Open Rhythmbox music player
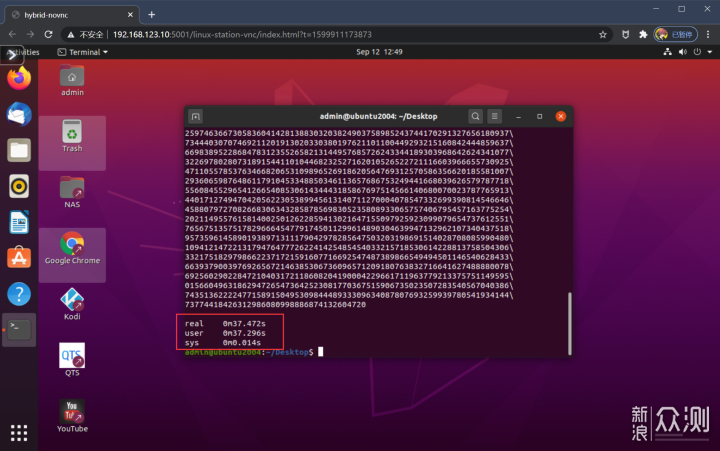 [19, 186]
